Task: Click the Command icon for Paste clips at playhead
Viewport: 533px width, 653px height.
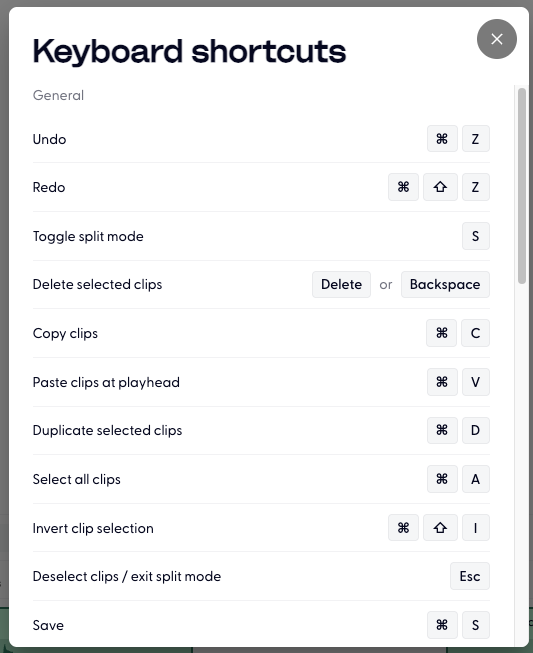Action: pyautogui.click(x=442, y=382)
